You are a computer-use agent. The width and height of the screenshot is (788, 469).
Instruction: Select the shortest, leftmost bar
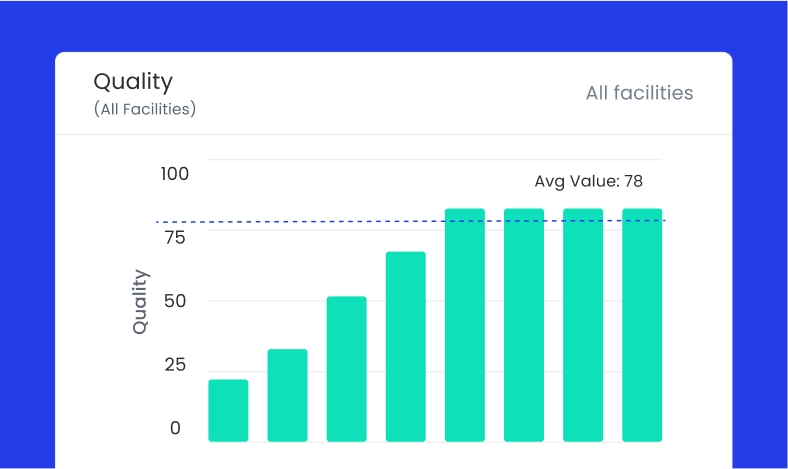coord(228,410)
